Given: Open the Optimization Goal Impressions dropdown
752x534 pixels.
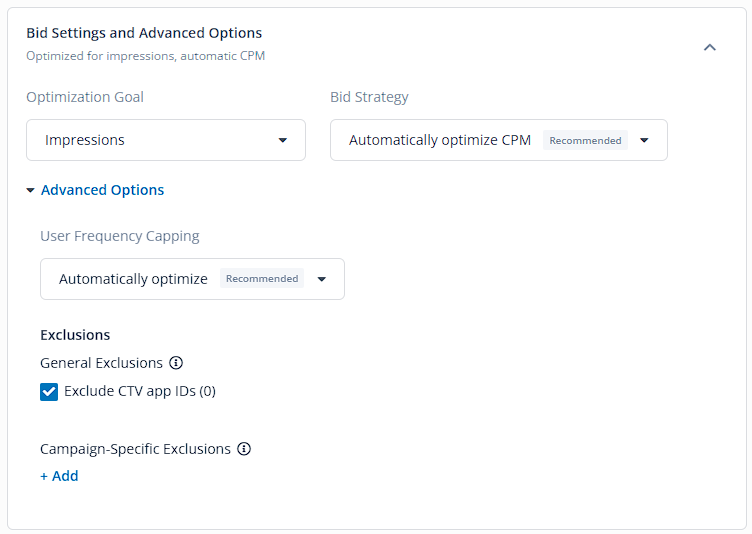Looking at the screenshot, I should pos(166,140).
